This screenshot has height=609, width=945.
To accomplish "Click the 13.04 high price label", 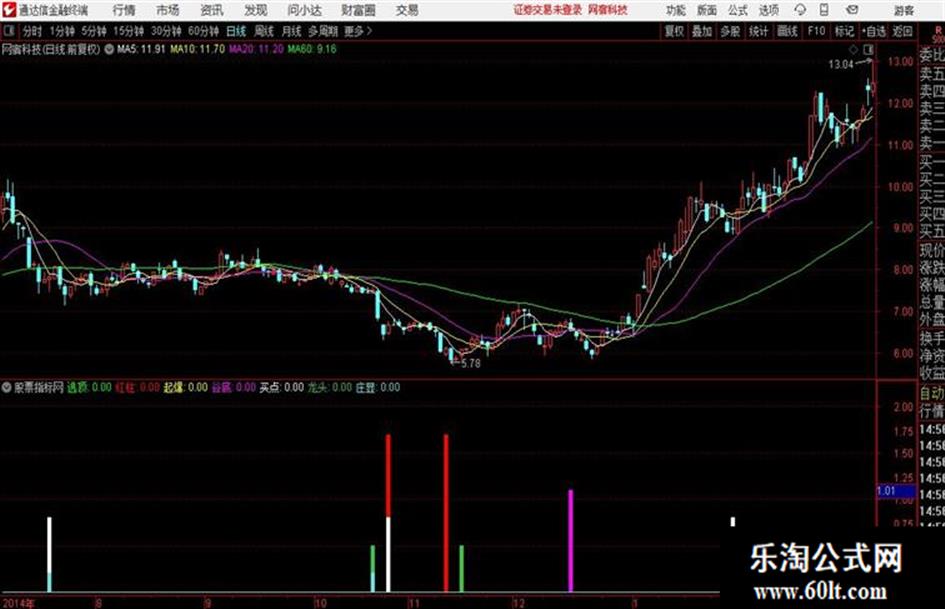I will click(841, 65).
